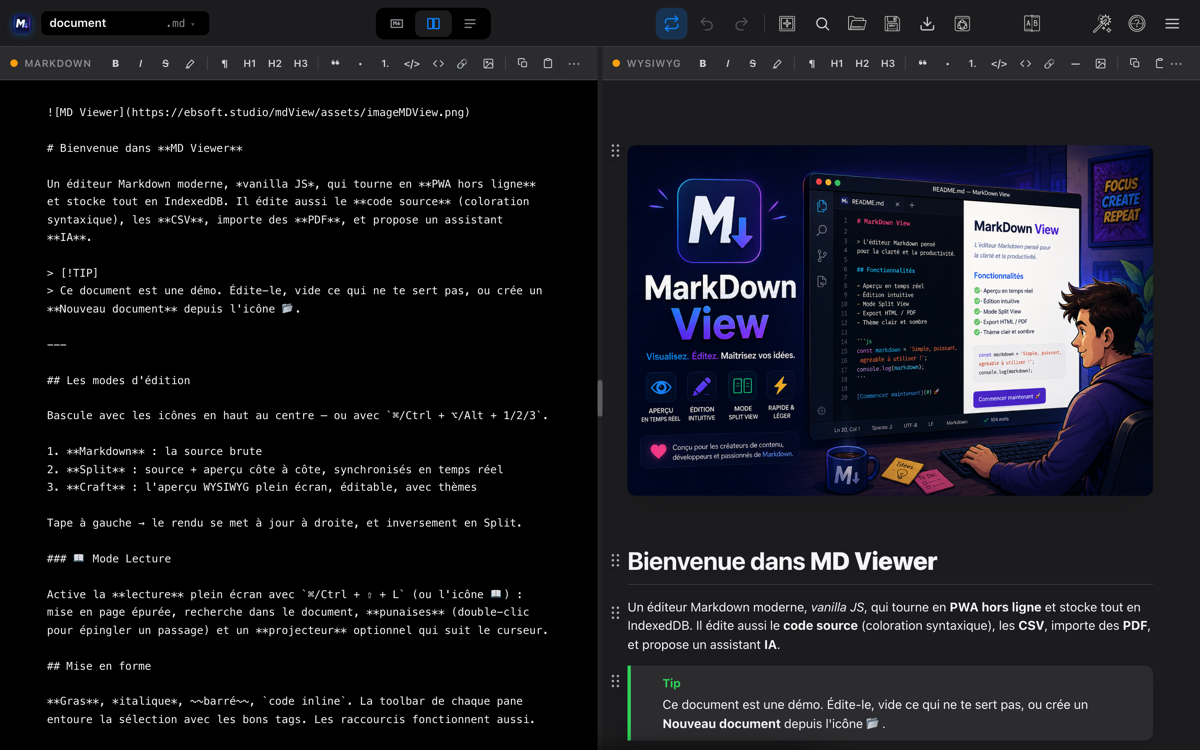Edit the document filename field
1200x750 pixels.
(x=100, y=23)
